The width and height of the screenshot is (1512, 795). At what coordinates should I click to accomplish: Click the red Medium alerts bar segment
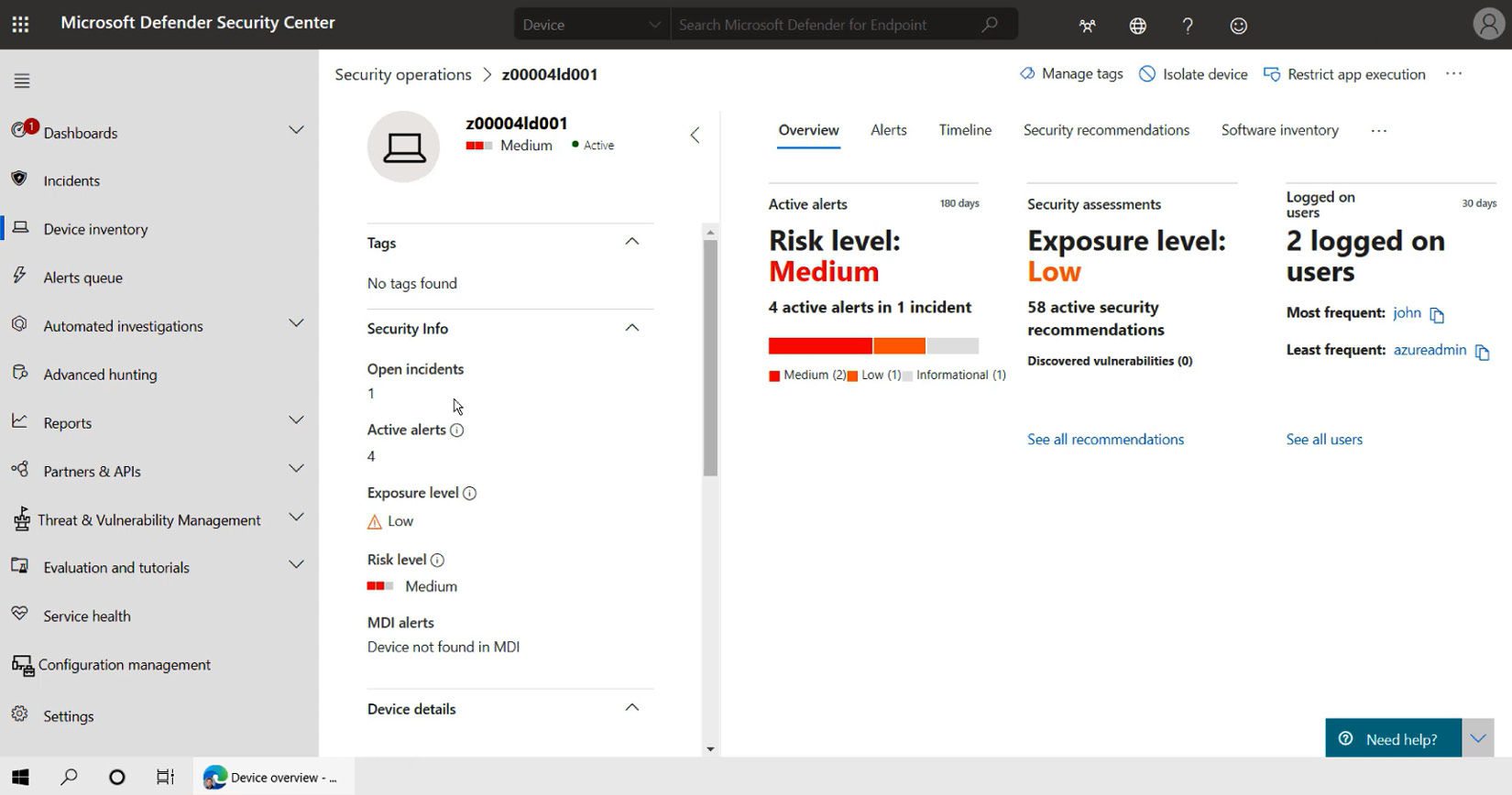pos(820,345)
